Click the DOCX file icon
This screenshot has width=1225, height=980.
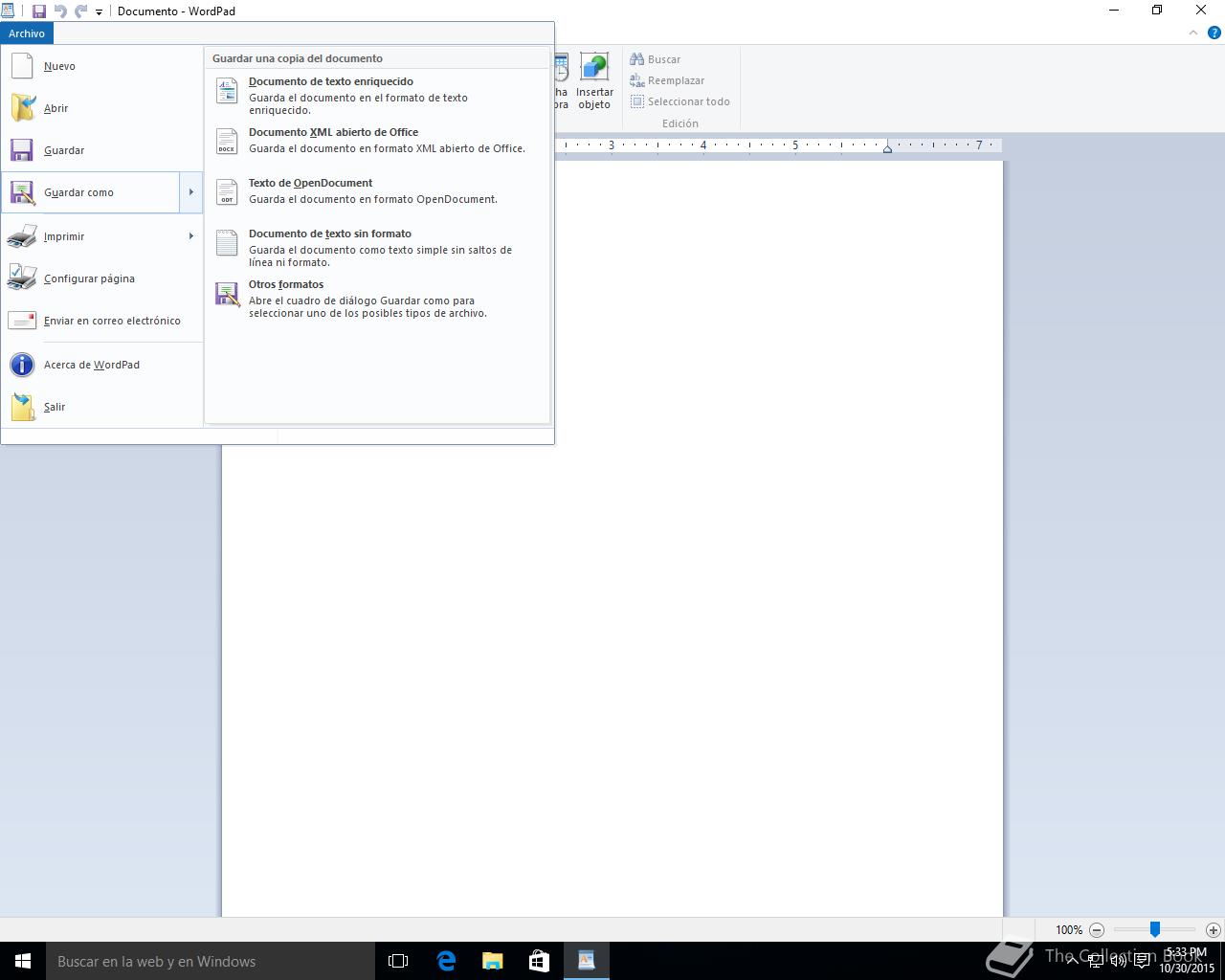(227, 142)
